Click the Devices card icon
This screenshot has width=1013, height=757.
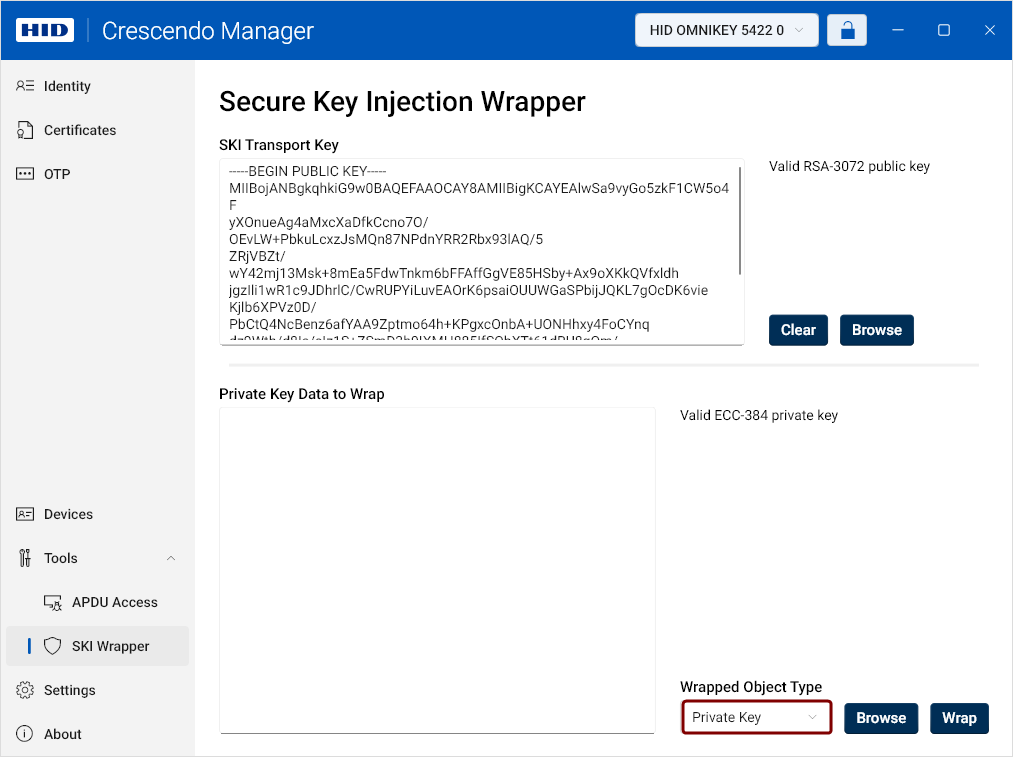point(25,514)
